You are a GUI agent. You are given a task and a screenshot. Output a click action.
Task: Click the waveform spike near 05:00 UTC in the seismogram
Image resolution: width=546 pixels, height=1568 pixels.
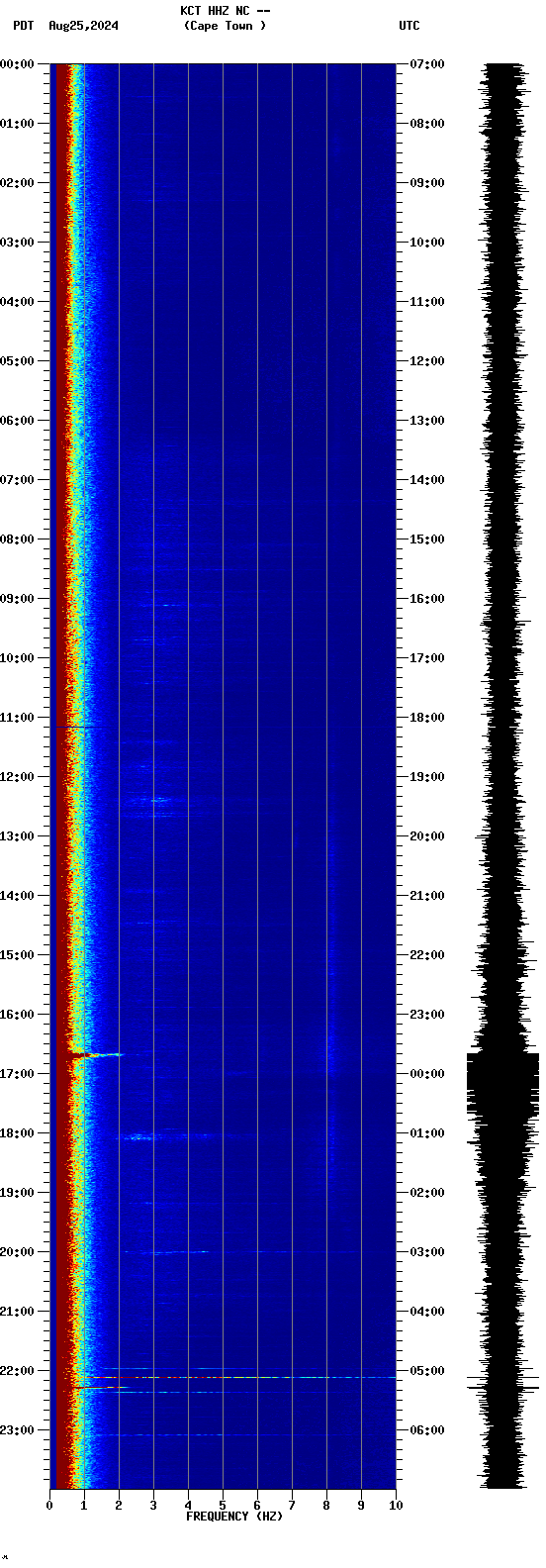(x=502, y=1377)
